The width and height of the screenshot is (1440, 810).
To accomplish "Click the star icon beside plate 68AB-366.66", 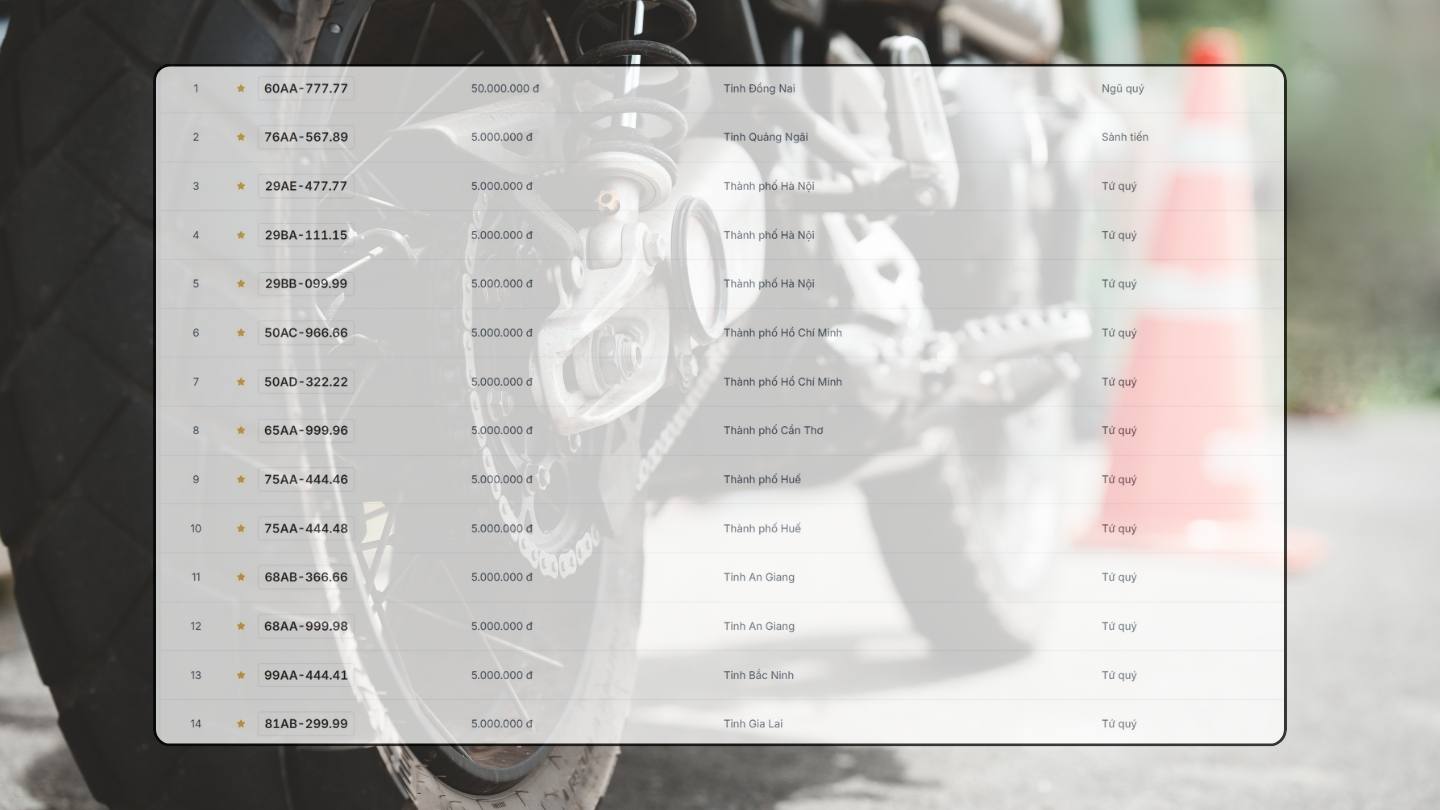I will tap(241, 577).
